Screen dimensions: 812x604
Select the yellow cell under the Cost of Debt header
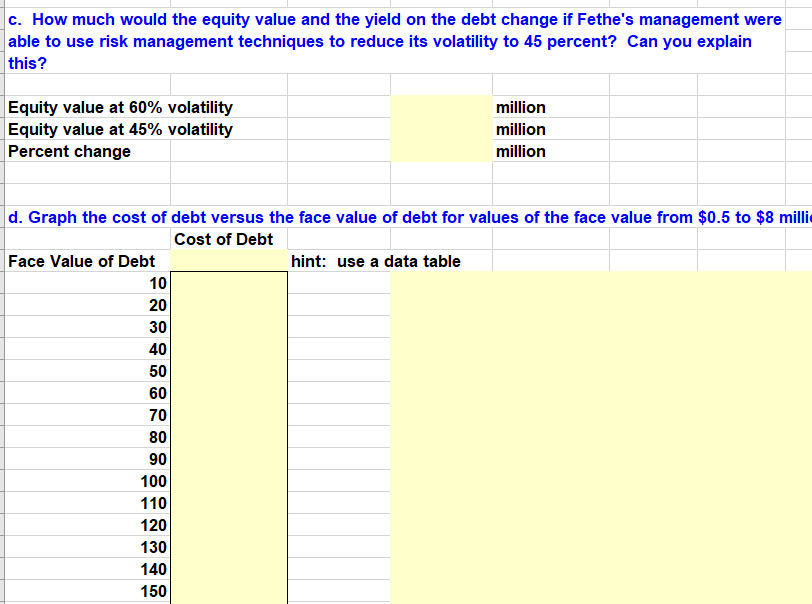click(x=229, y=261)
